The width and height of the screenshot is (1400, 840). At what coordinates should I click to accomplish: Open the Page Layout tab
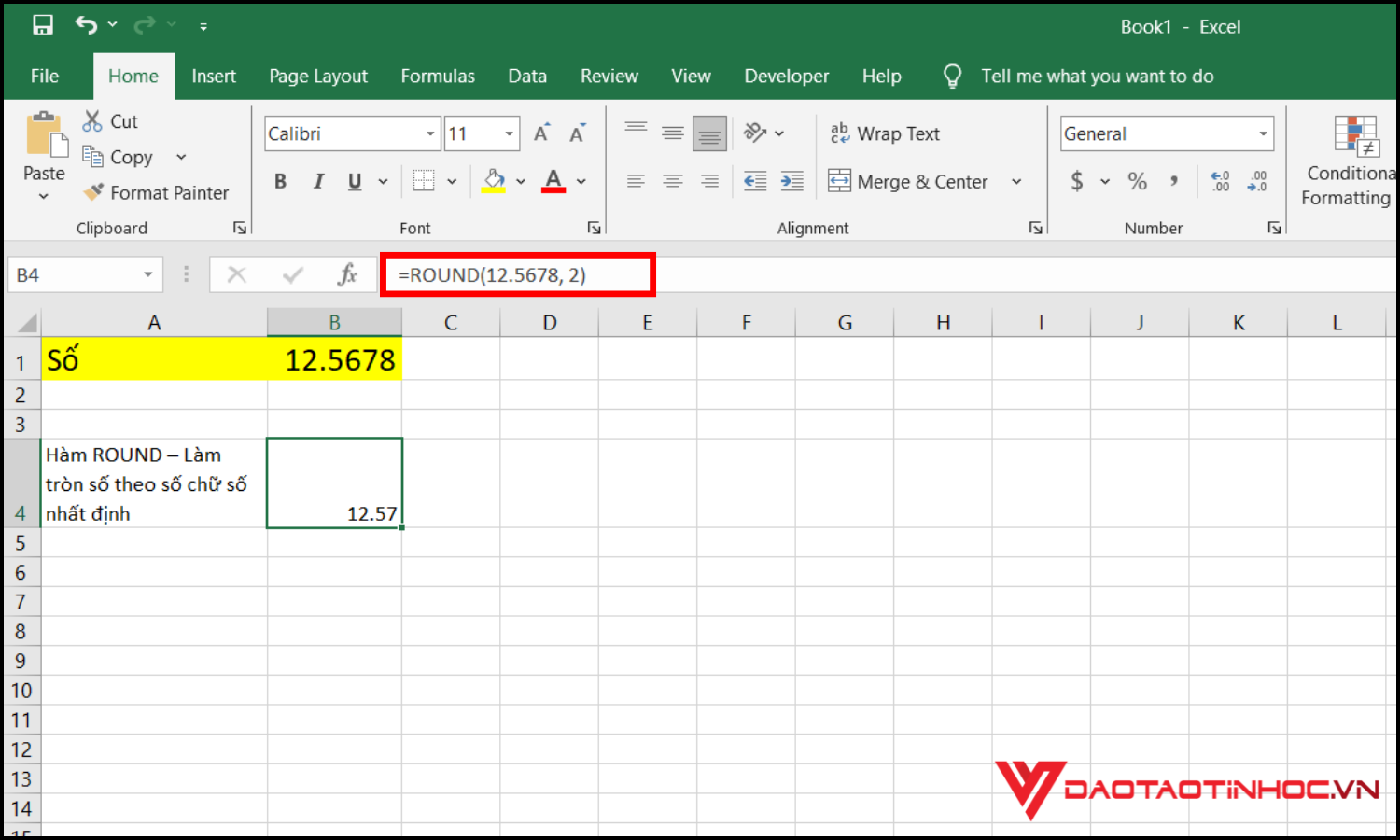318,77
